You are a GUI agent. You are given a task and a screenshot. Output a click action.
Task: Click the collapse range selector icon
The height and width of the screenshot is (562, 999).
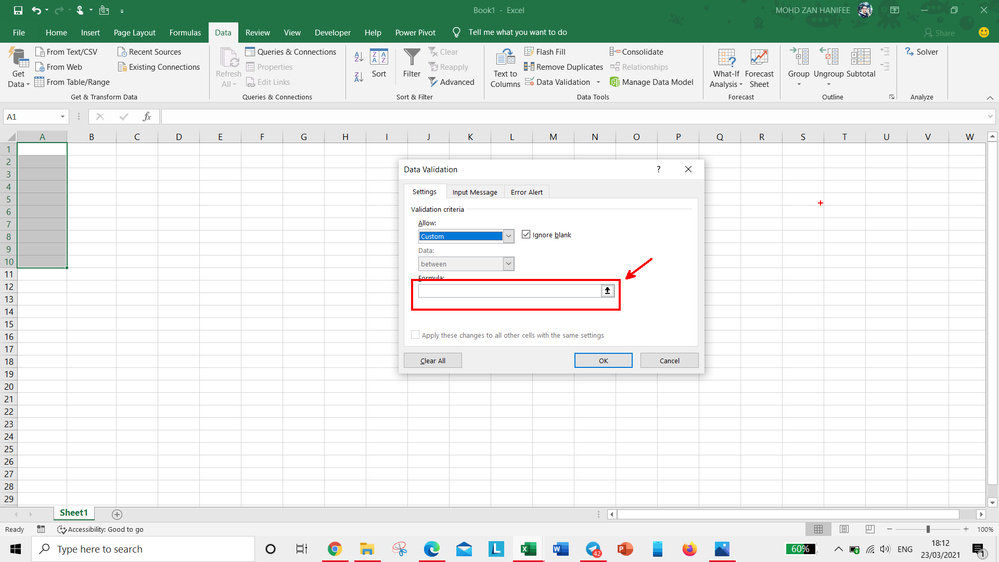607,291
